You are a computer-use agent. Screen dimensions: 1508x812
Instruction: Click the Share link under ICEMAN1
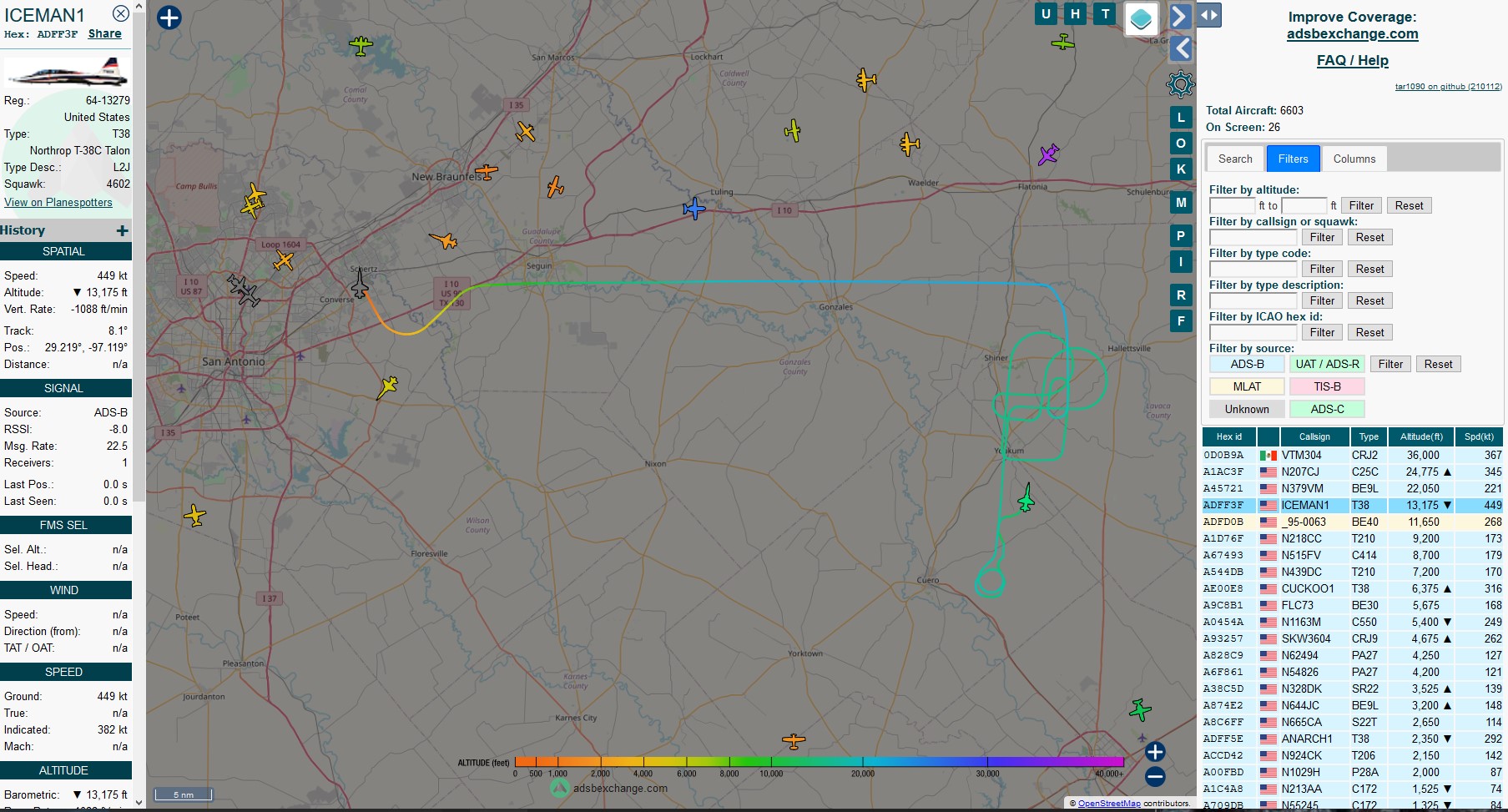click(x=105, y=34)
